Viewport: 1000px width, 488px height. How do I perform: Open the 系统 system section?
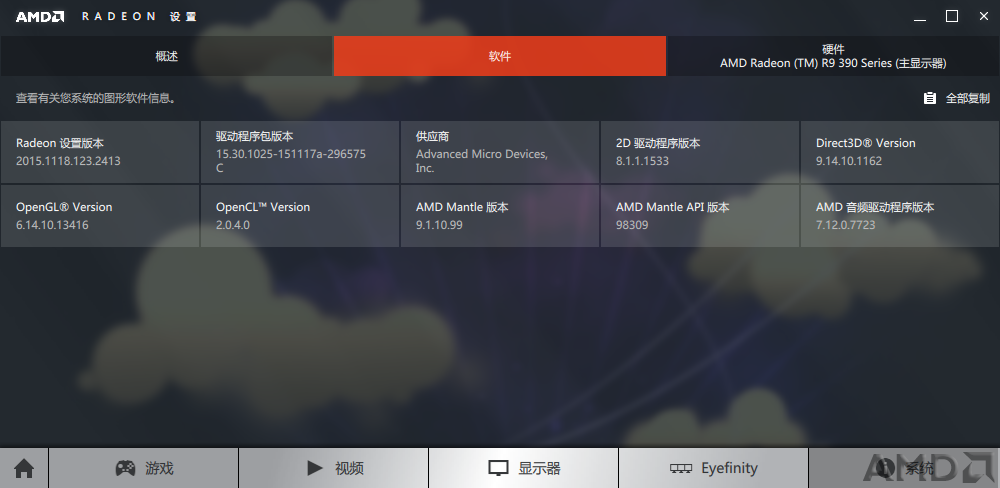click(x=904, y=468)
